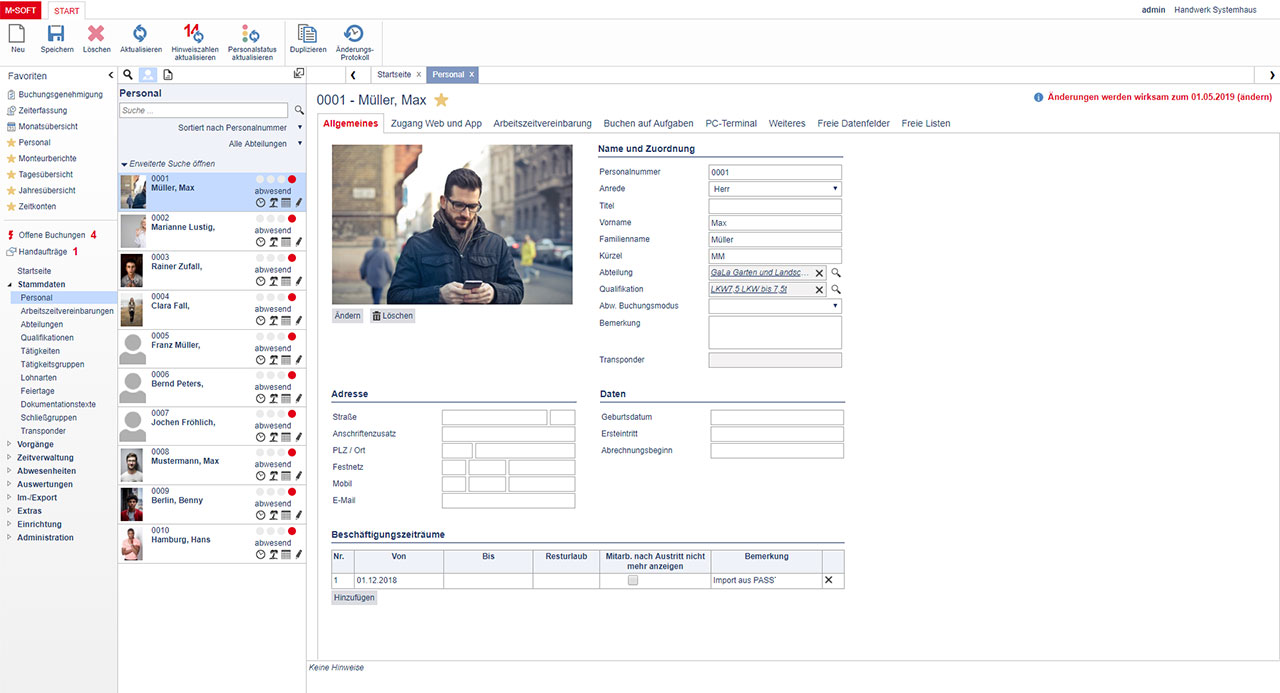The height and width of the screenshot is (693, 1280).
Task: Click Personalstatus aktualisieren icon
Action: point(250,34)
